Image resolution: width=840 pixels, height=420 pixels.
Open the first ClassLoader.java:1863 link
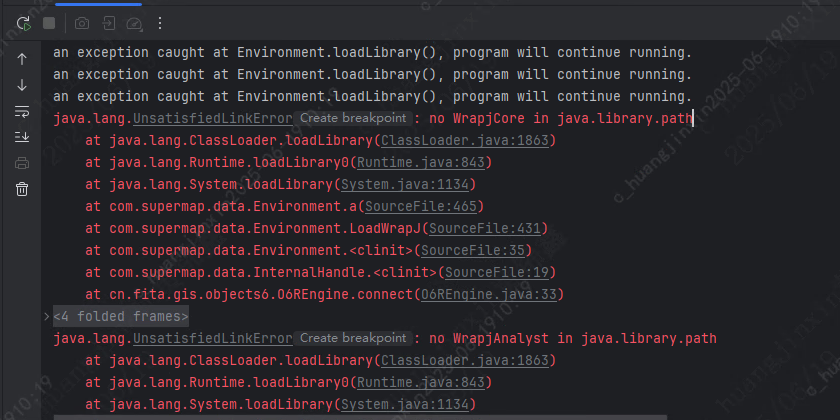pos(465,140)
